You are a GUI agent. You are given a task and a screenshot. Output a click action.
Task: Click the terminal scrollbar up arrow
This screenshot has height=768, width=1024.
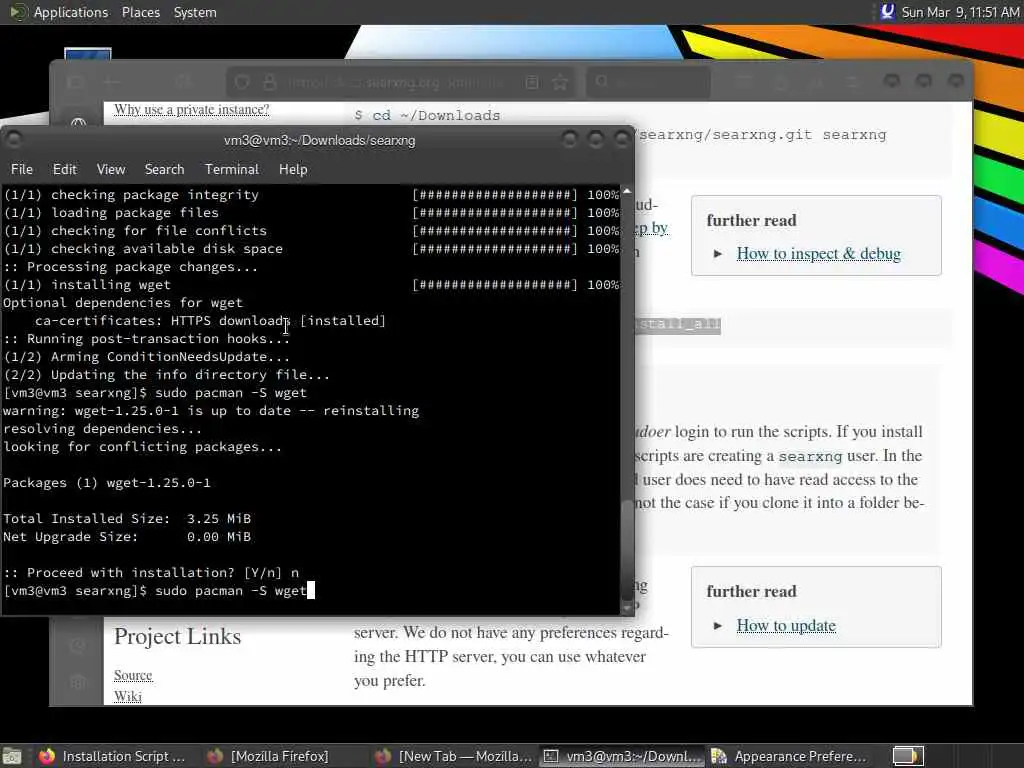point(627,191)
